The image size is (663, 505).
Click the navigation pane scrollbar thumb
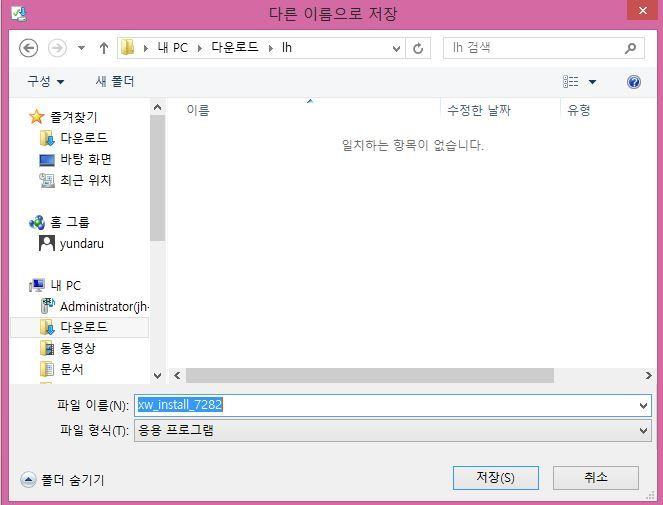(x=157, y=178)
